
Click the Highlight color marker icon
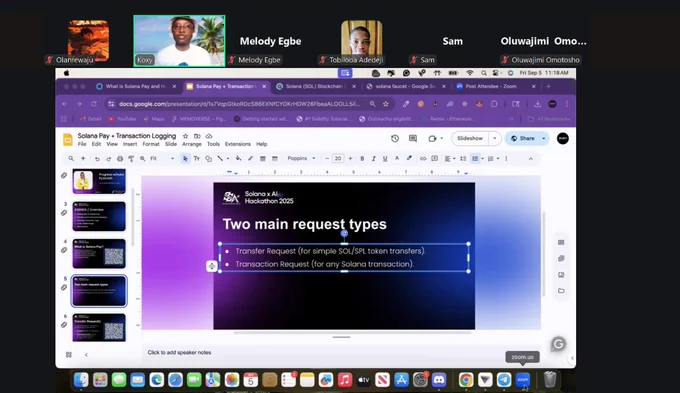coord(409,158)
